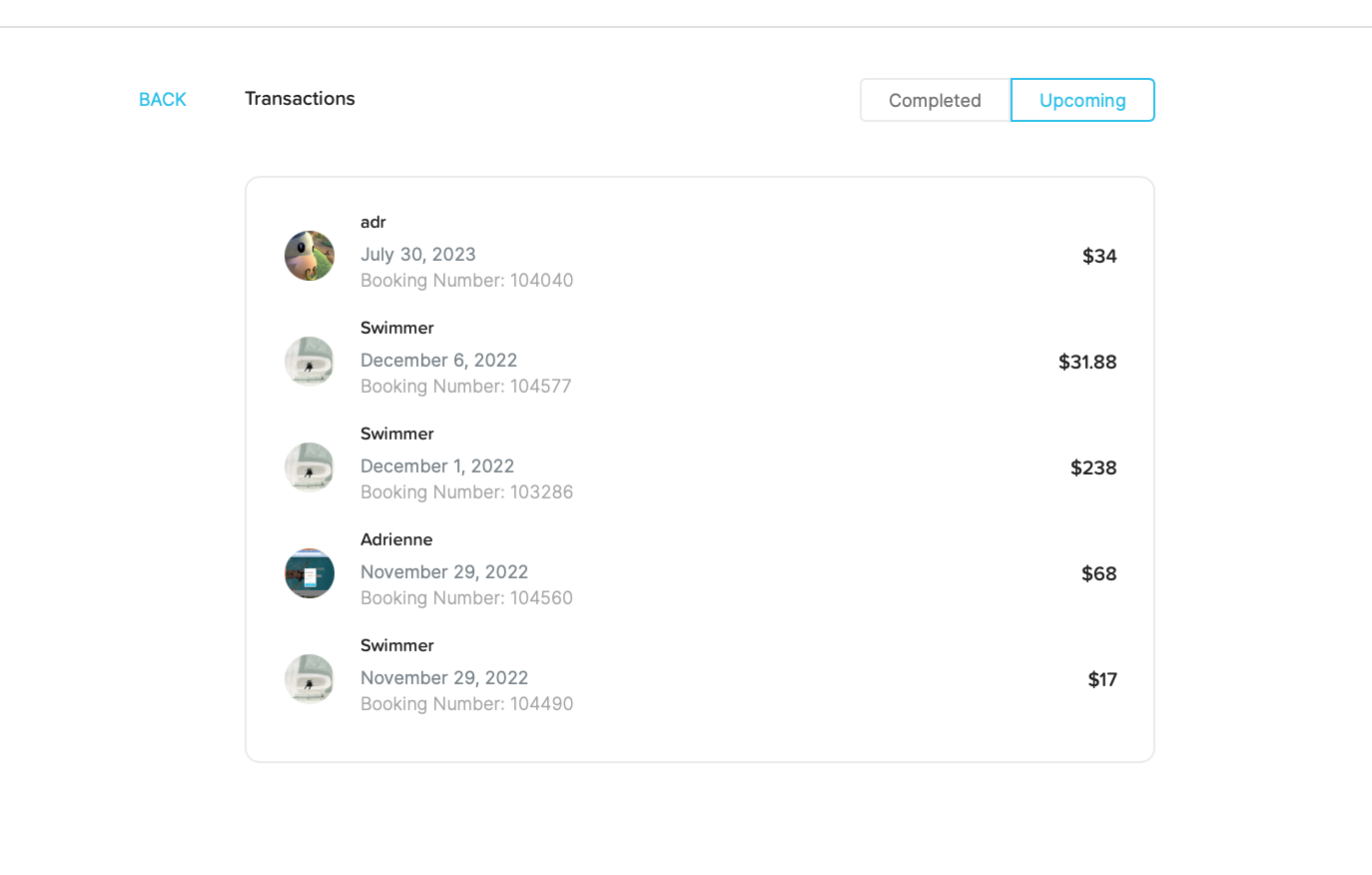Click the $34 transaction amount
This screenshot has height=875, width=1372.
1099,256
